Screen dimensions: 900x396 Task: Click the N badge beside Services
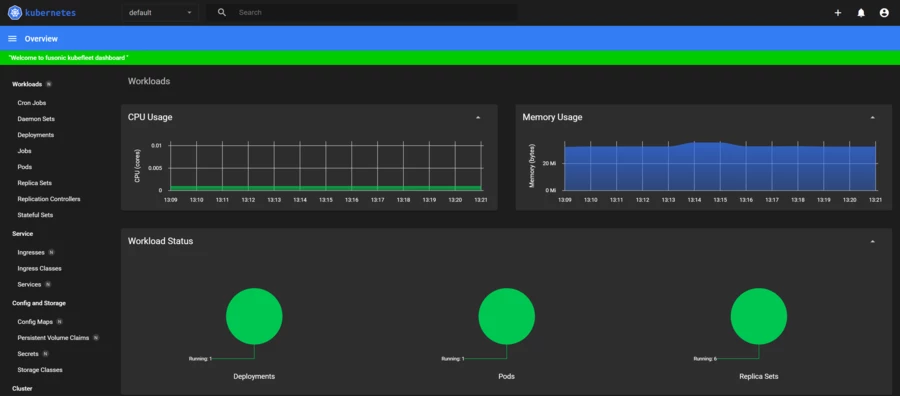[x=48, y=285]
